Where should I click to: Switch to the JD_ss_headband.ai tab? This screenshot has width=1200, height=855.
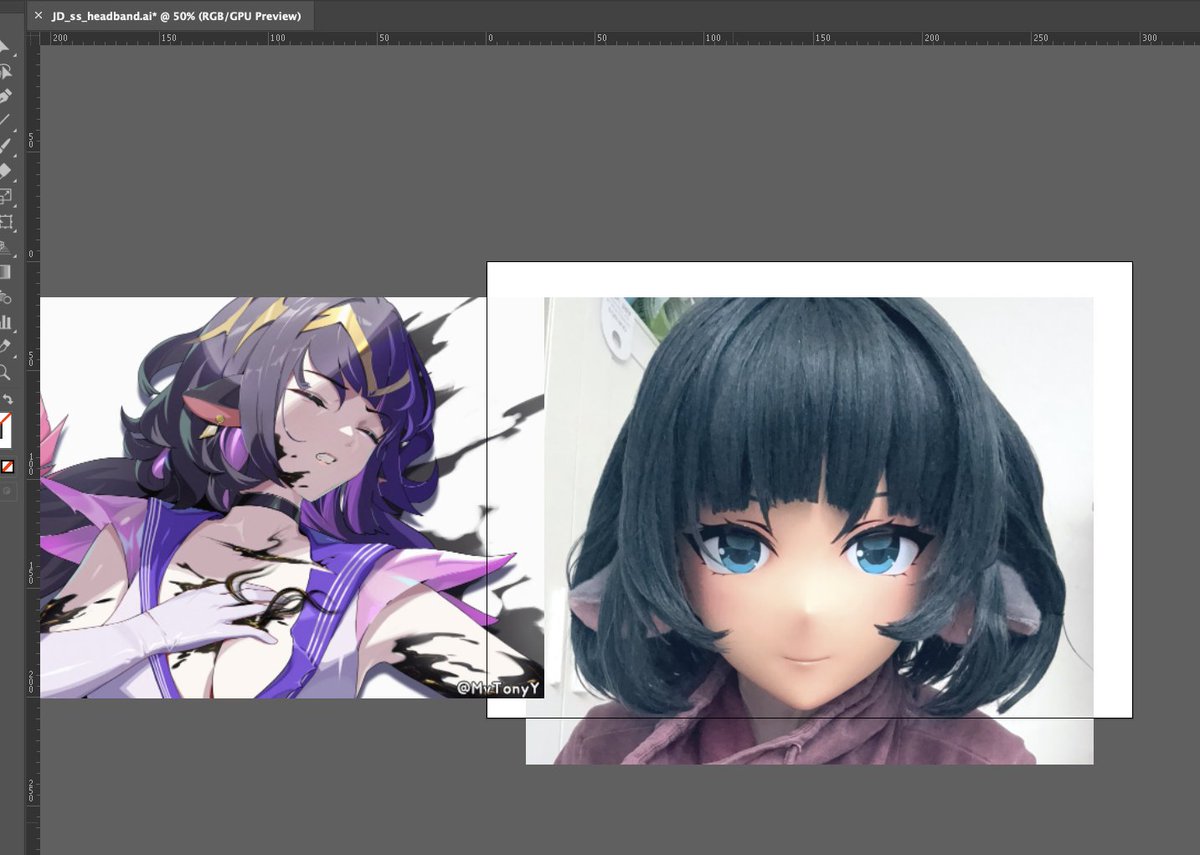pos(176,16)
